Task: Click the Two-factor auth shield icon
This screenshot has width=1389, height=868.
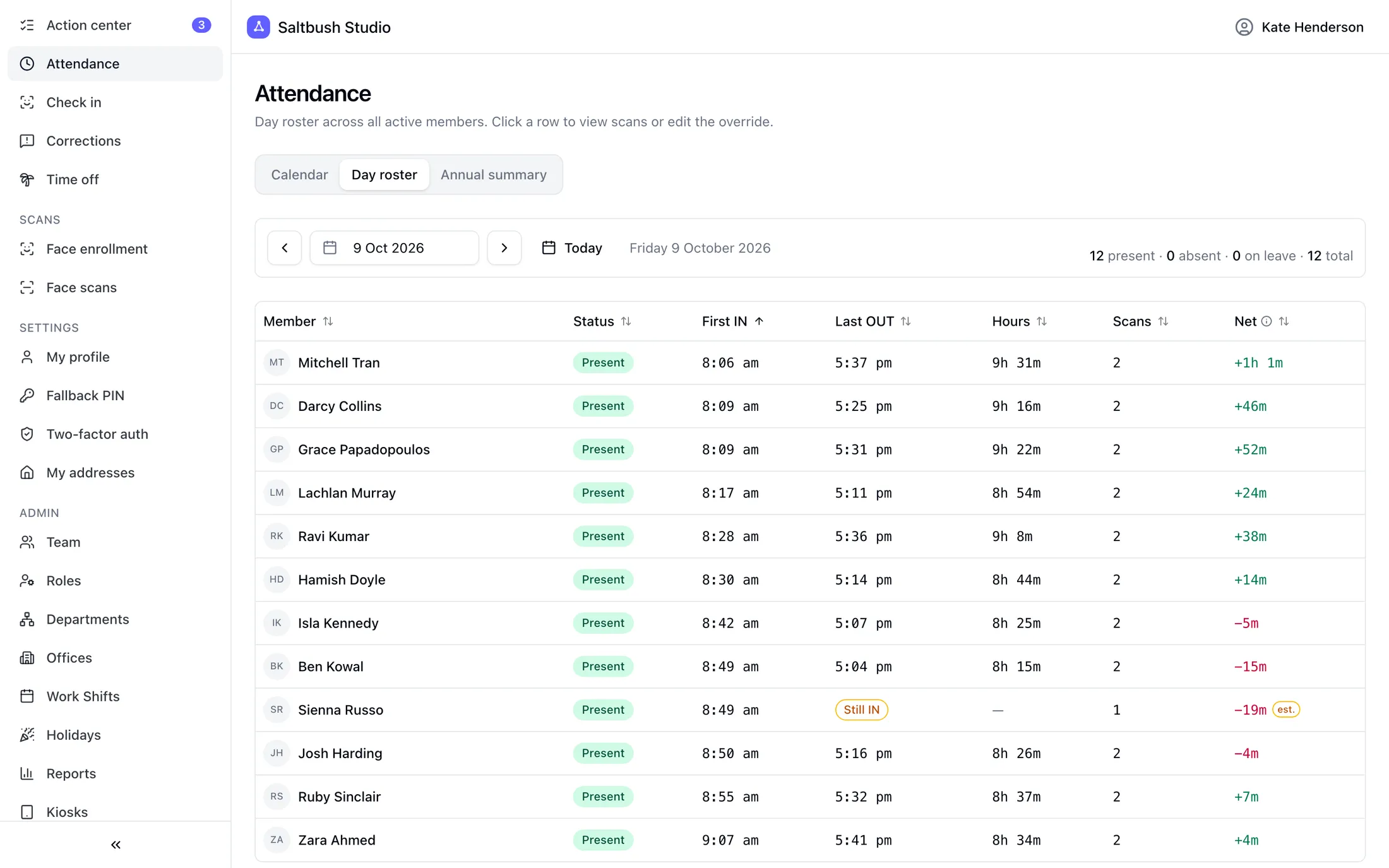Action: [27, 434]
